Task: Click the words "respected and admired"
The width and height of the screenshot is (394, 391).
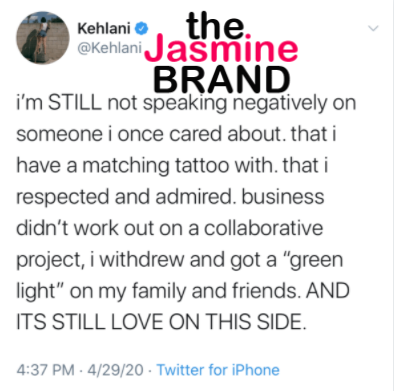Action: tap(124, 197)
